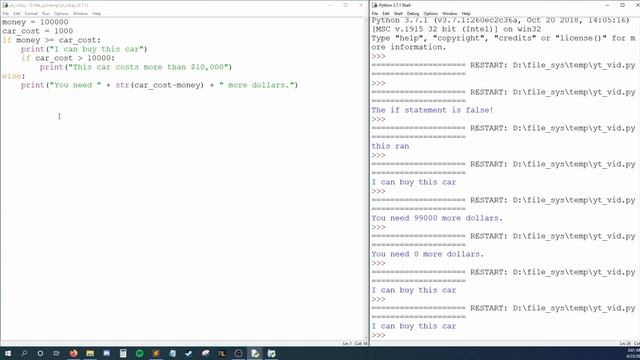Place cursor on 'money = 100000' line
The image size is (640, 360).
(x=36, y=22)
